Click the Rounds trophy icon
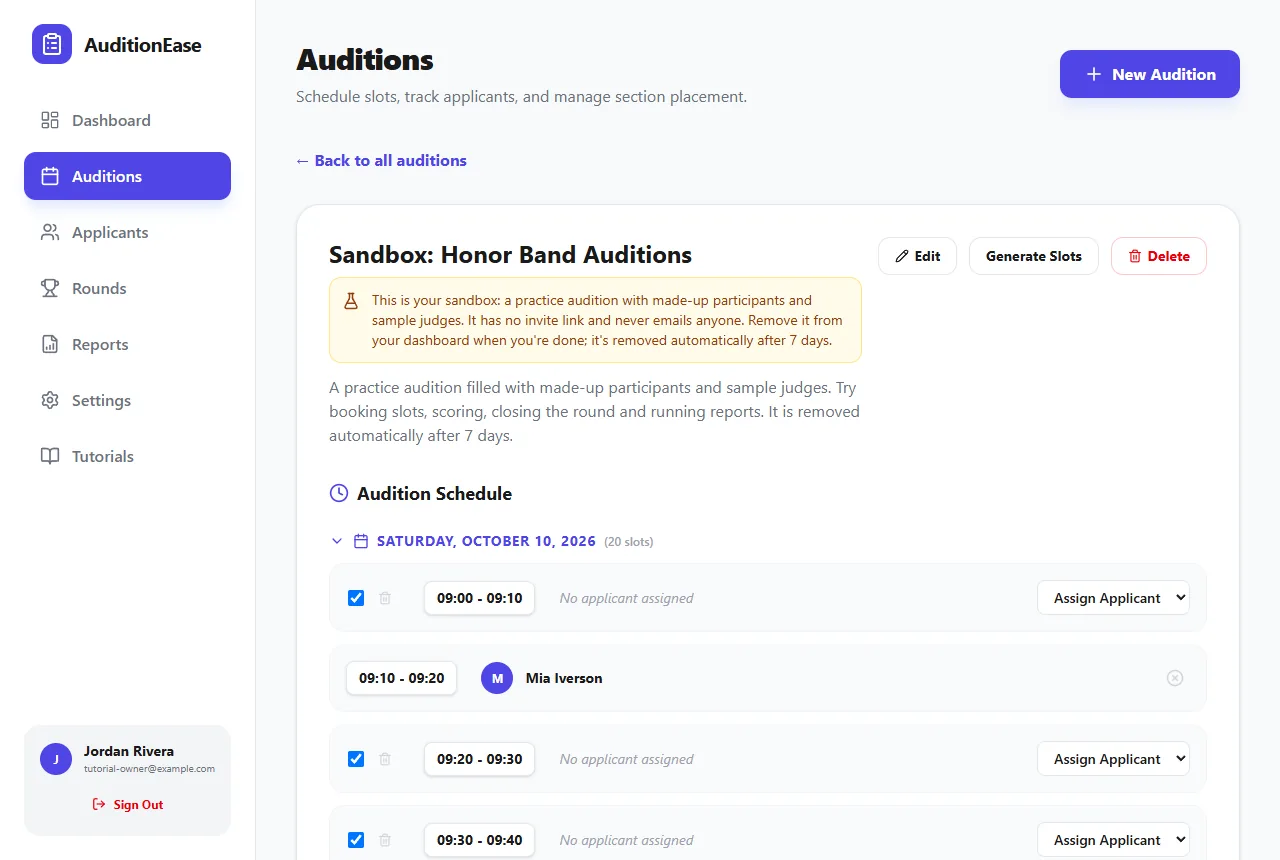This screenshot has height=860, width=1280. click(x=50, y=288)
